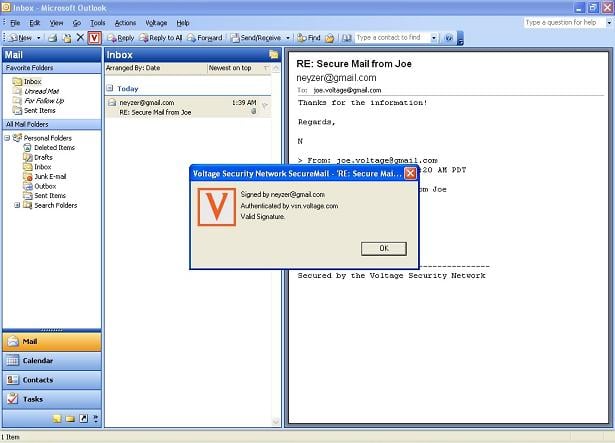This screenshot has height=443, width=615.
Task: Select Inbox under Favorite Folders
Action: tap(32, 82)
